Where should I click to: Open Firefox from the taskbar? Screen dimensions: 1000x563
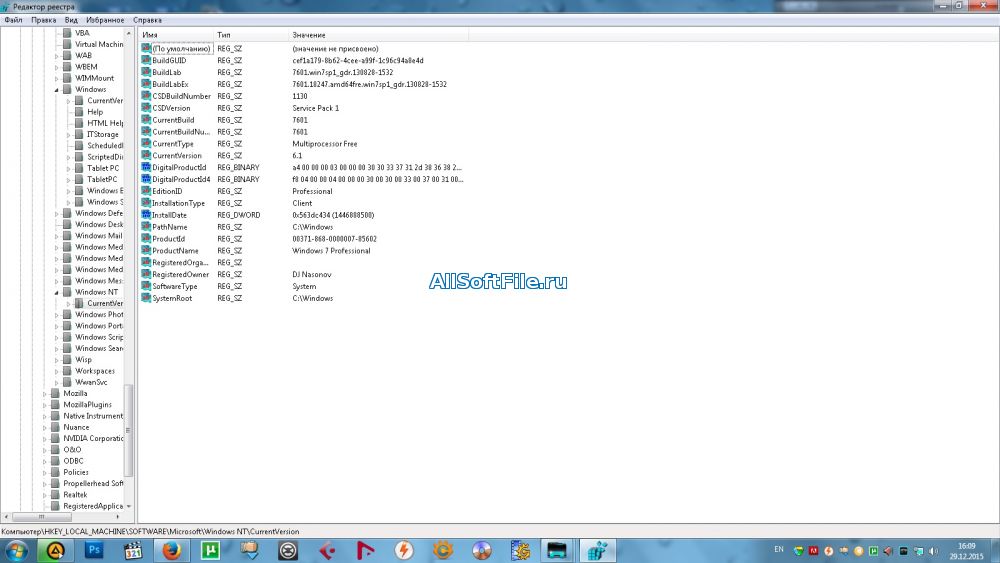coord(172,550)
